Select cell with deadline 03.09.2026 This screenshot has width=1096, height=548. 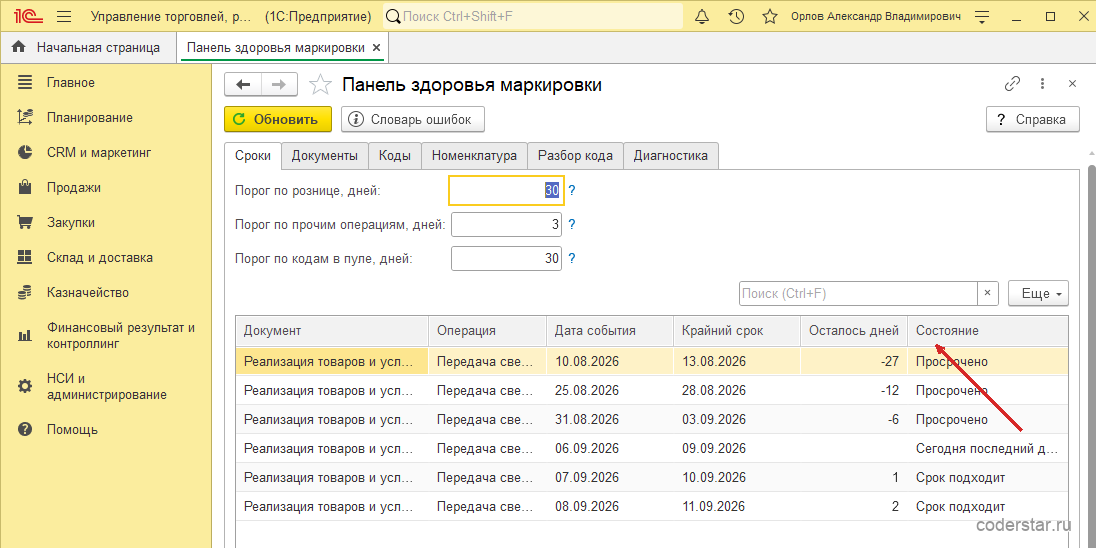point(737,419)
